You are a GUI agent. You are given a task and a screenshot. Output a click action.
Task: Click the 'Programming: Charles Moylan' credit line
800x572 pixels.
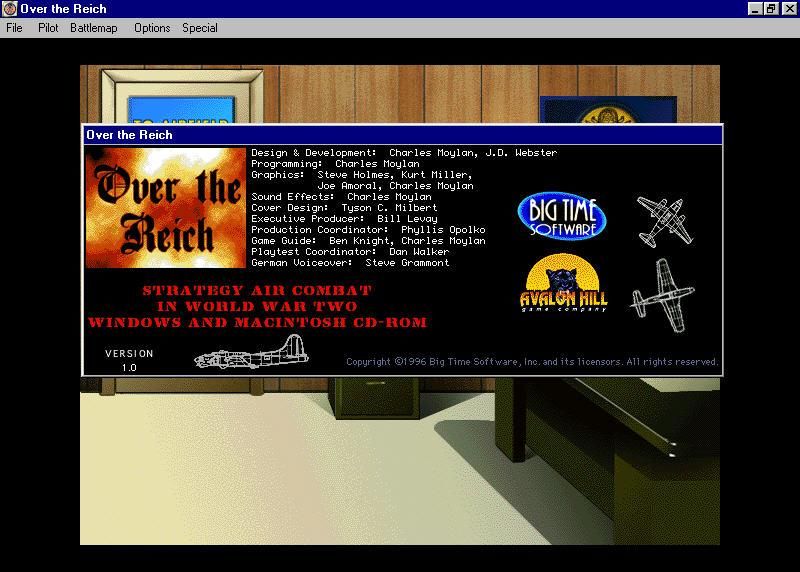click(x=335, y=164)
